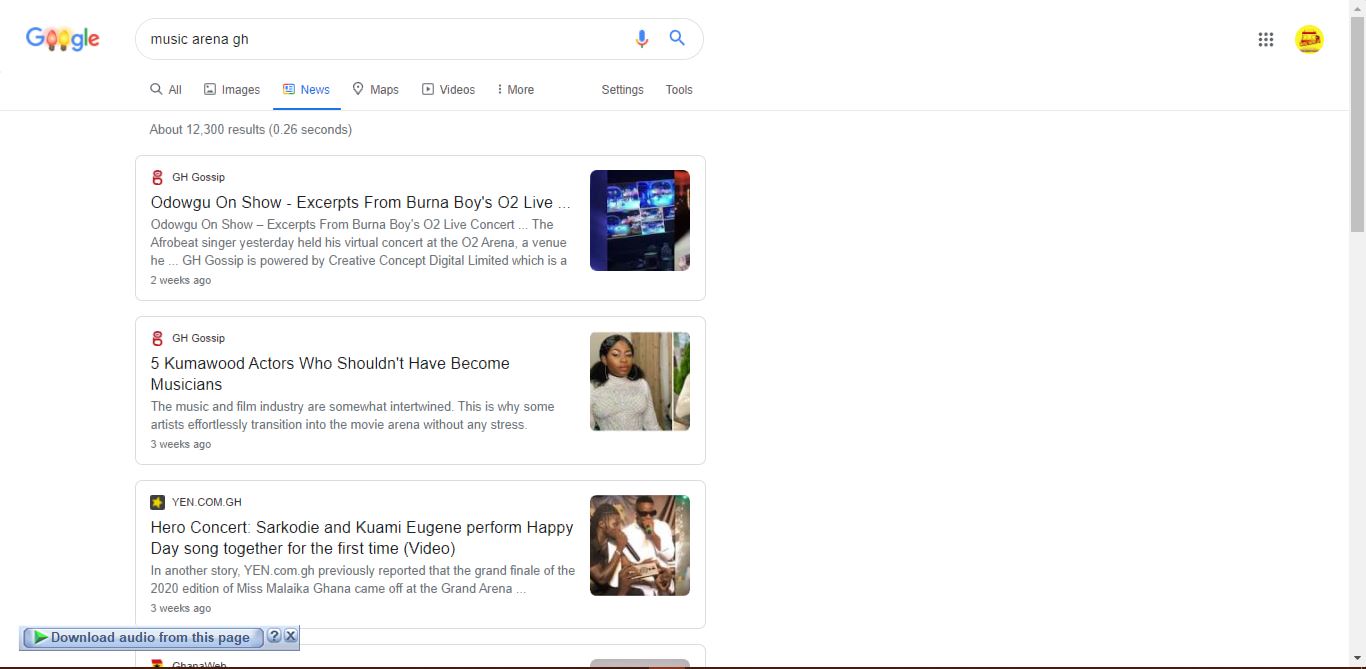Click GH Gossip favicon on Kumawood result
This screenshot has width=1366, height=669.
[157, 338]
